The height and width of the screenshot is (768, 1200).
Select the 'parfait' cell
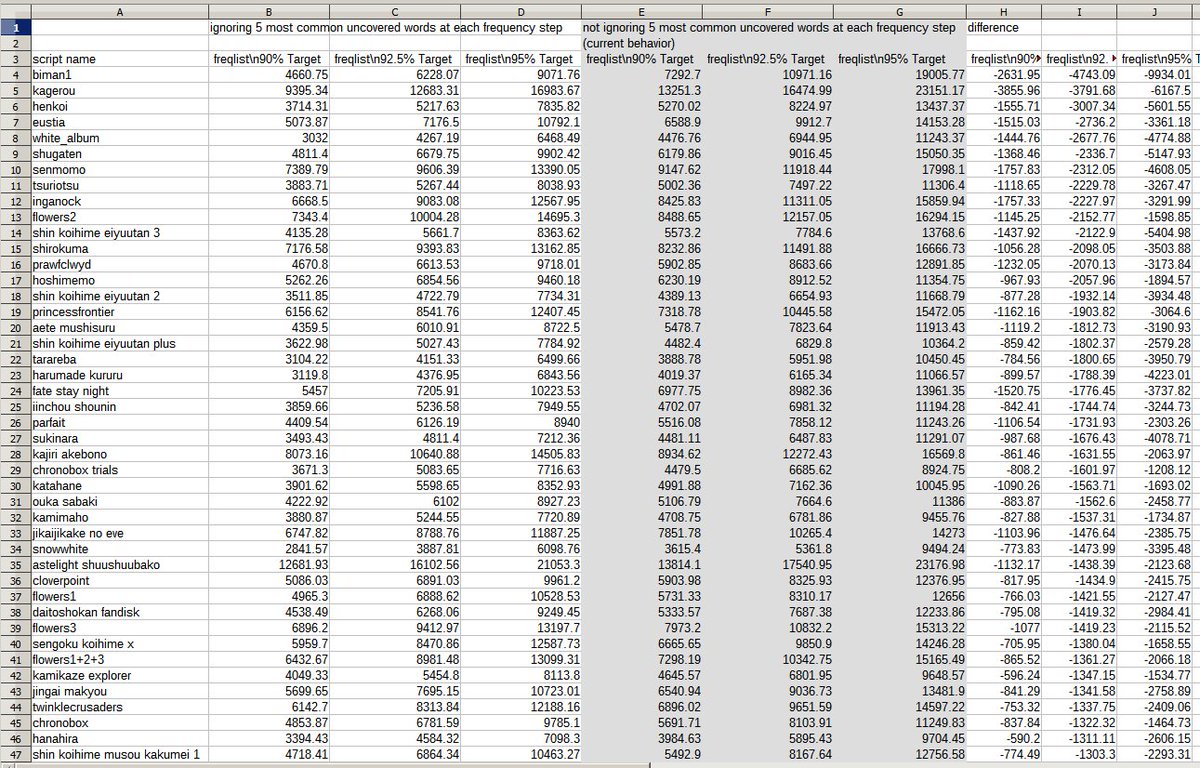click(119, 423)
